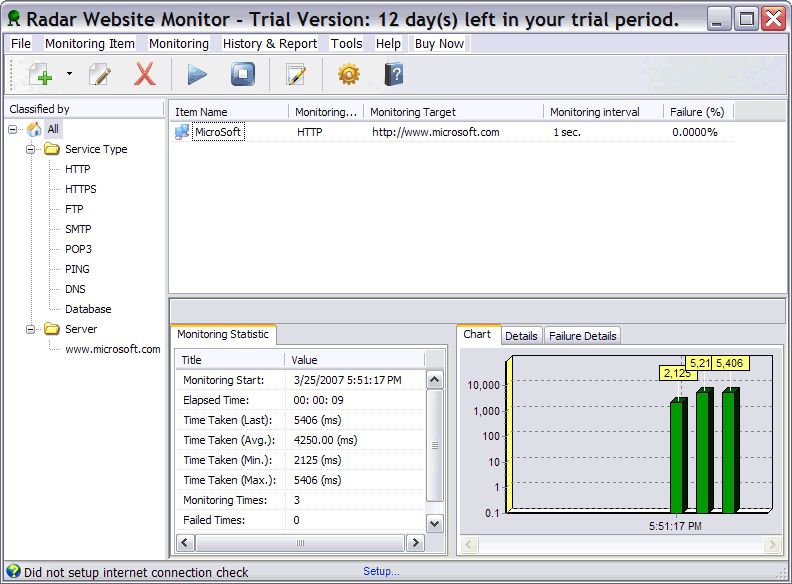Select the MicroSoft monitoring item row

coord(218,132)
